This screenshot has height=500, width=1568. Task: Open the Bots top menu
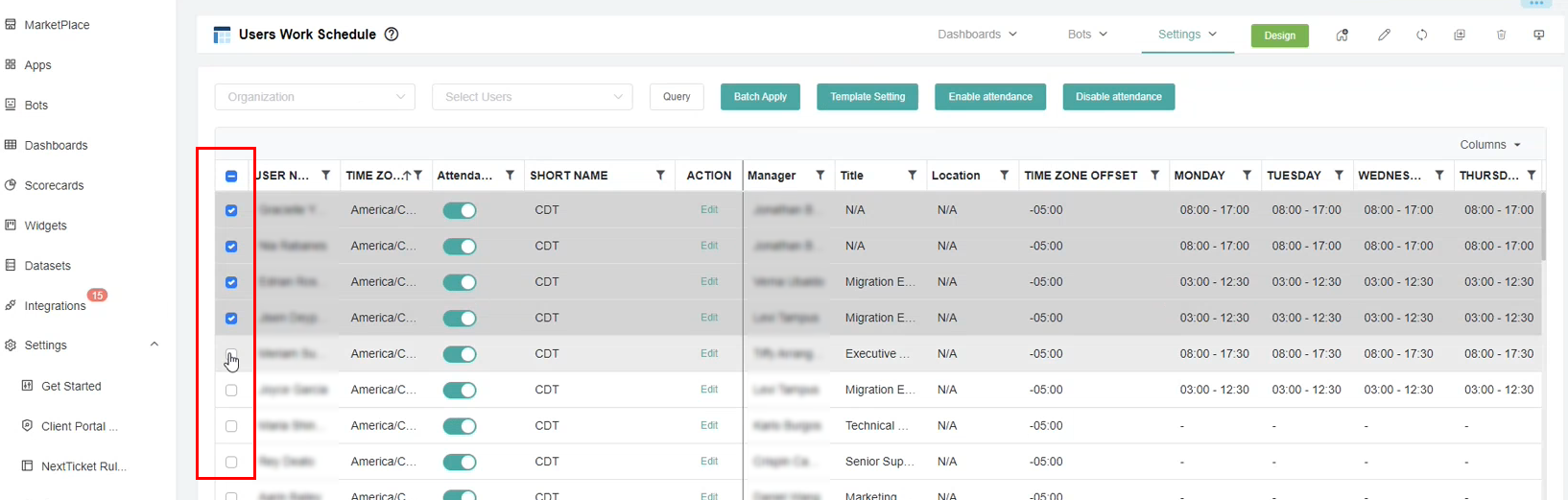point(1087,35)
